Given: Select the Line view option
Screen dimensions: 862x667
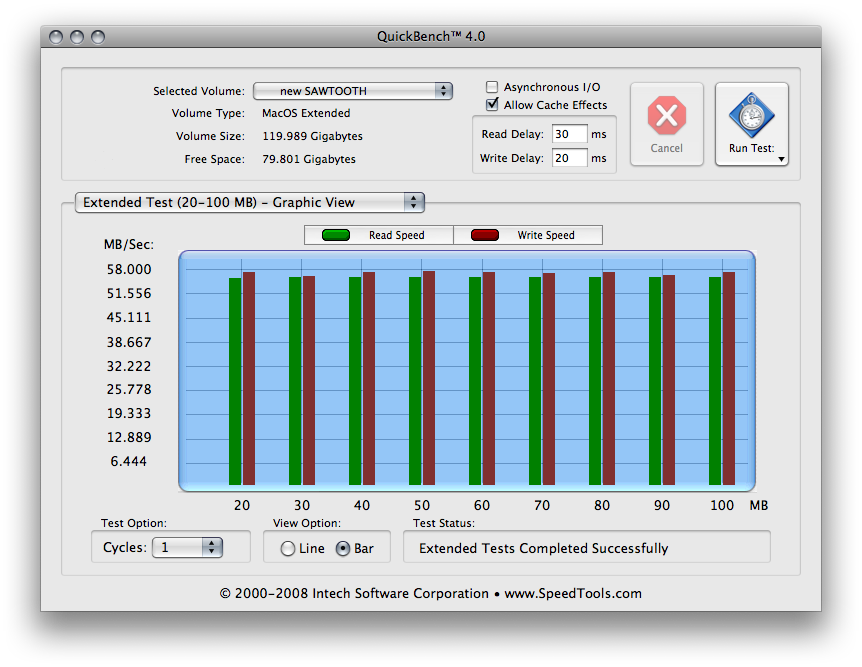Looking at the screenshot, I should click(288, 549).
